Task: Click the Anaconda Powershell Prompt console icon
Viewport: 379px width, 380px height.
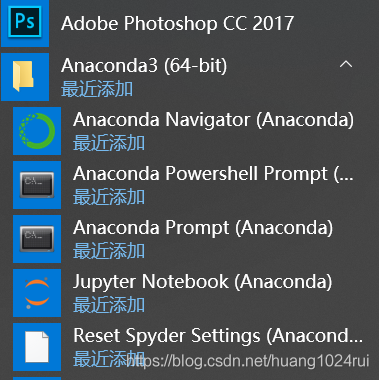Action: 37,185
